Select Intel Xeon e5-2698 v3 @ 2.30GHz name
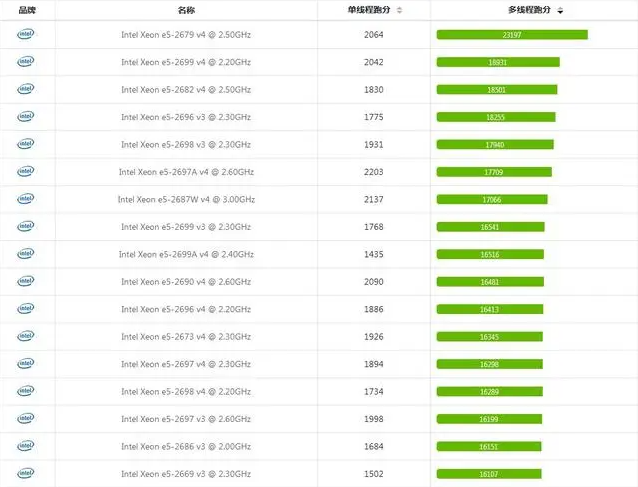The image size is (638, 487). 186,145
